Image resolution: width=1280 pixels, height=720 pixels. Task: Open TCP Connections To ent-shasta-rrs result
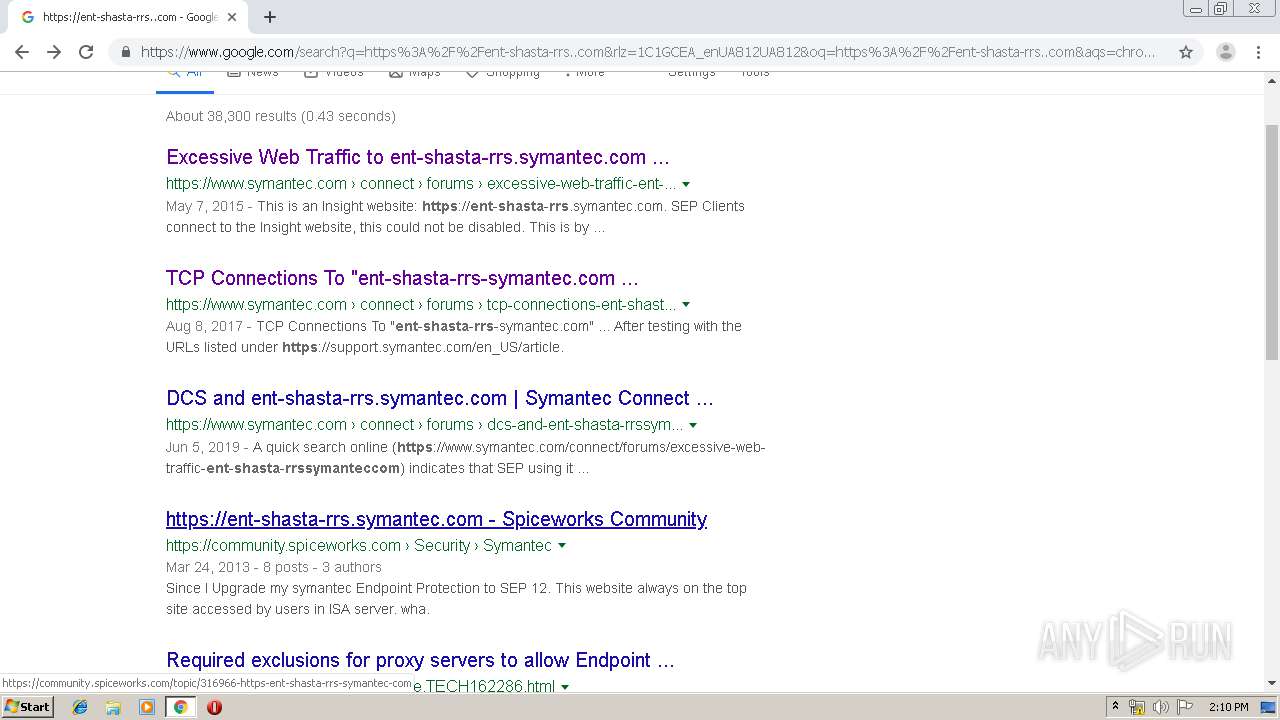point(402,278)
